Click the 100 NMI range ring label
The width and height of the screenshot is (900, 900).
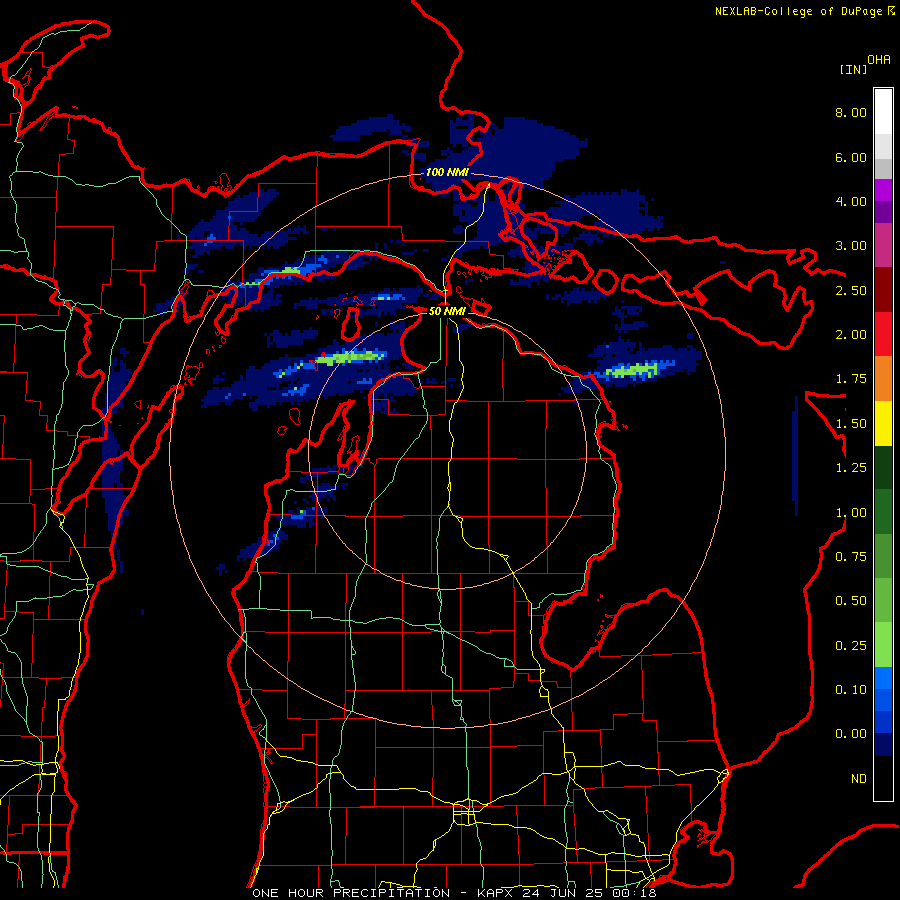447,172
